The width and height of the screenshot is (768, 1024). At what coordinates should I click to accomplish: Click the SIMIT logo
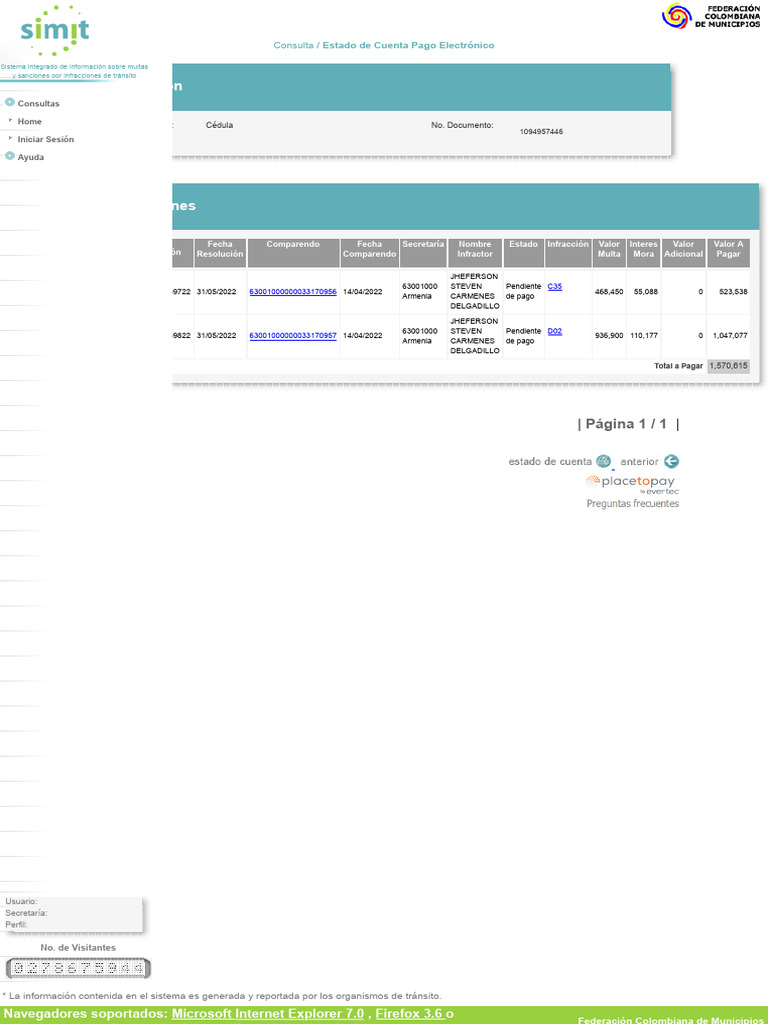point(55,31)
